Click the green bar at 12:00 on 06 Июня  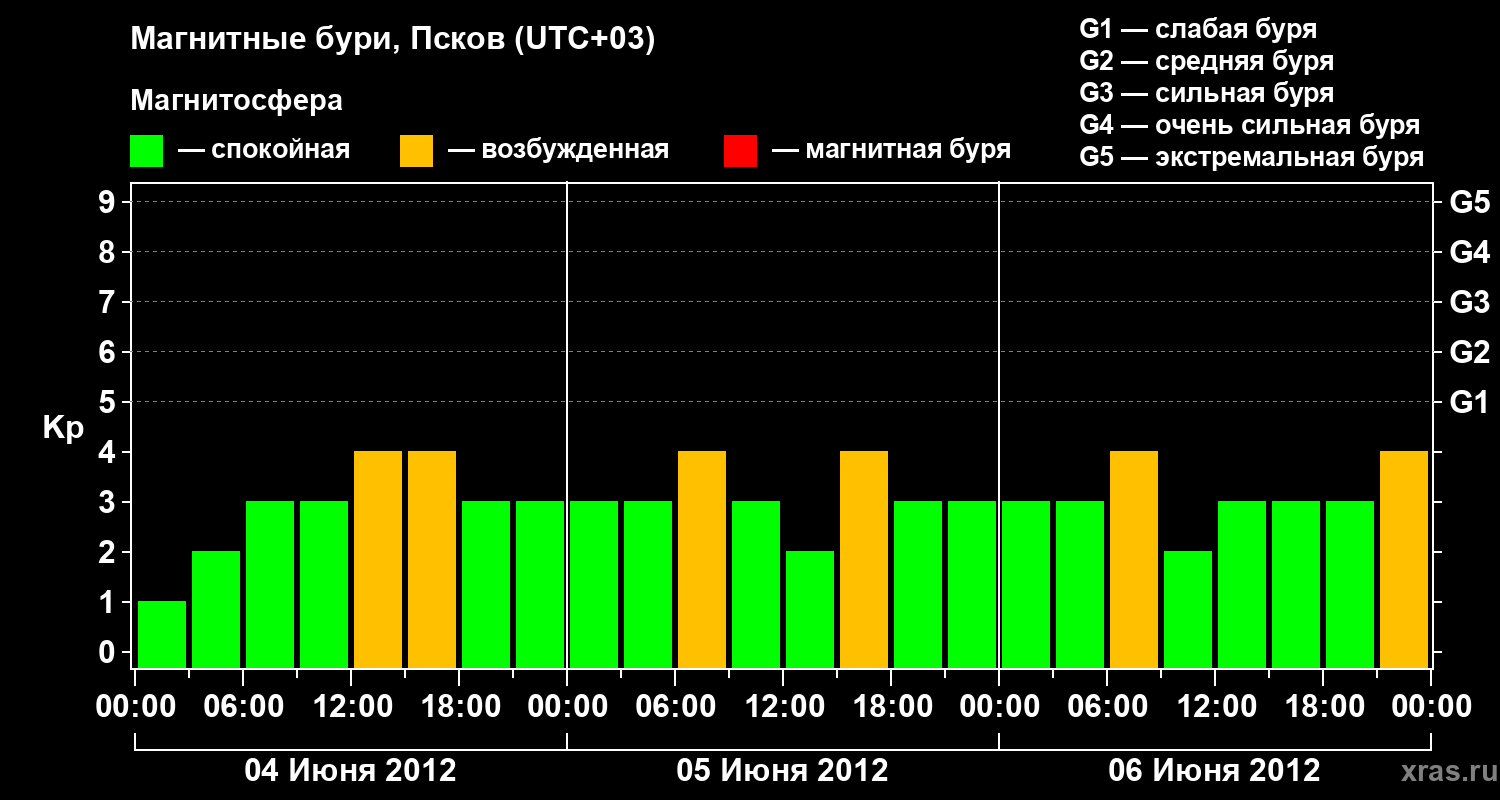(1242, 584)
